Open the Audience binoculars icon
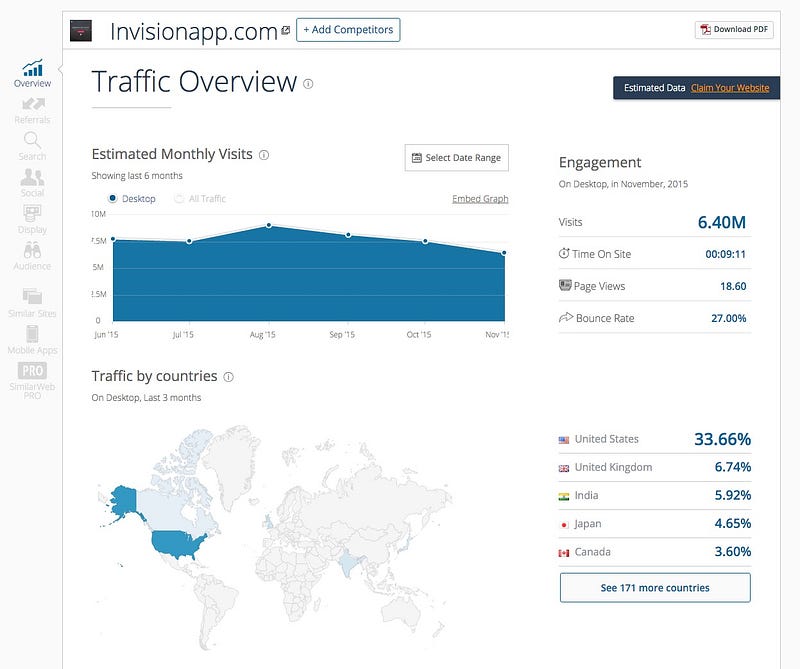800x669 pixels. tap(32, 250)
